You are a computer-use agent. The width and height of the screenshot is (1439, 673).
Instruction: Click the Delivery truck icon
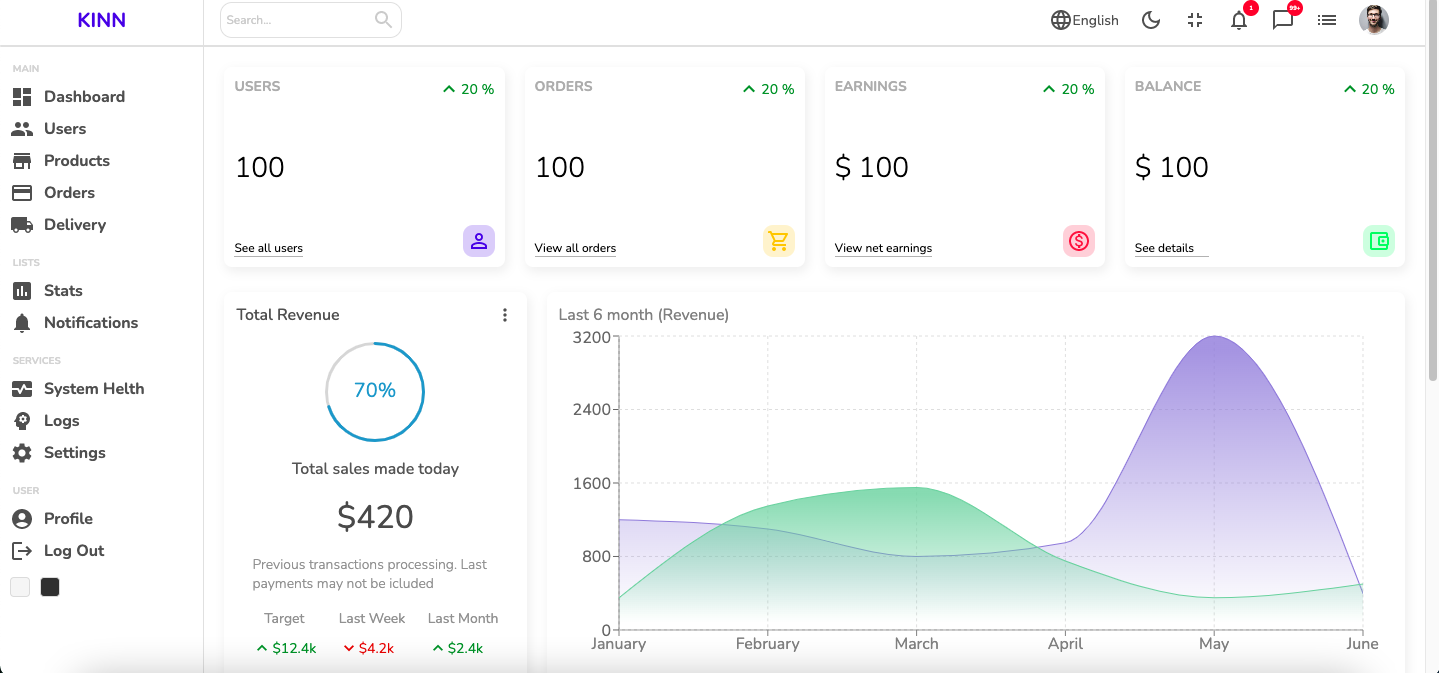coord(22,225)
